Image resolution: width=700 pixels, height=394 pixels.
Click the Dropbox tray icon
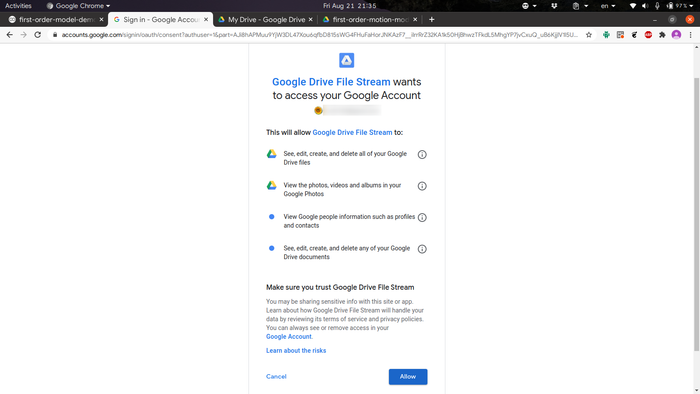pyautogui.click(x=554, y=6)
